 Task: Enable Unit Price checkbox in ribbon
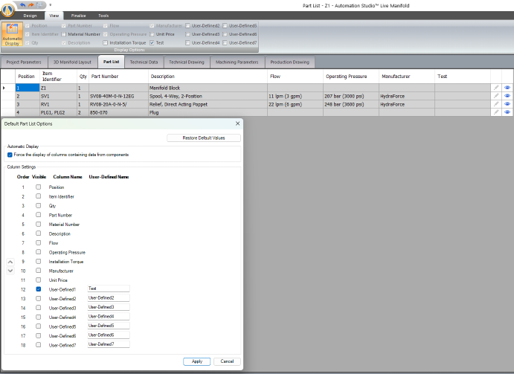point(152,34)
